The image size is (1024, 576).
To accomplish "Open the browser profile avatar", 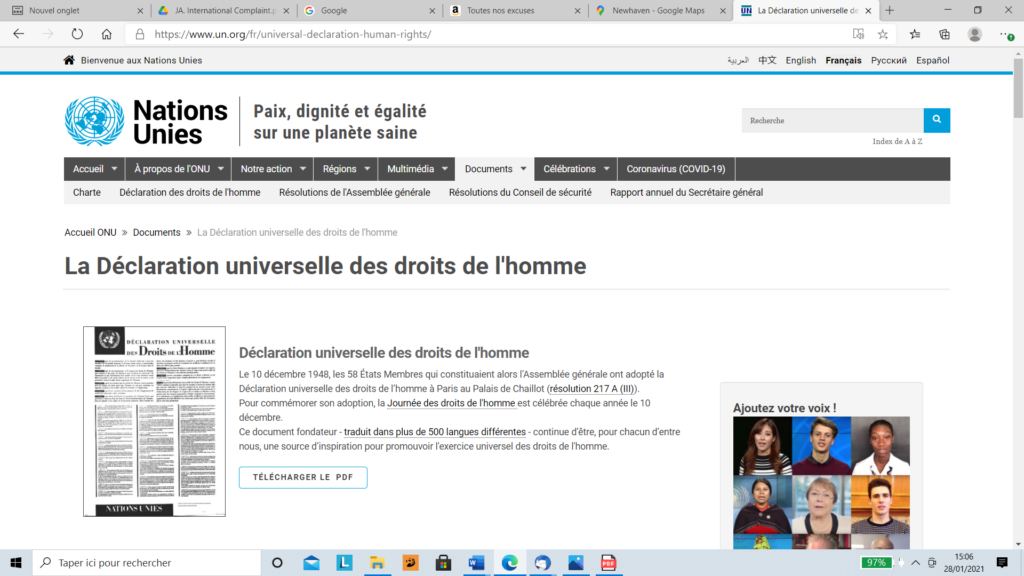I will point(975,34).
